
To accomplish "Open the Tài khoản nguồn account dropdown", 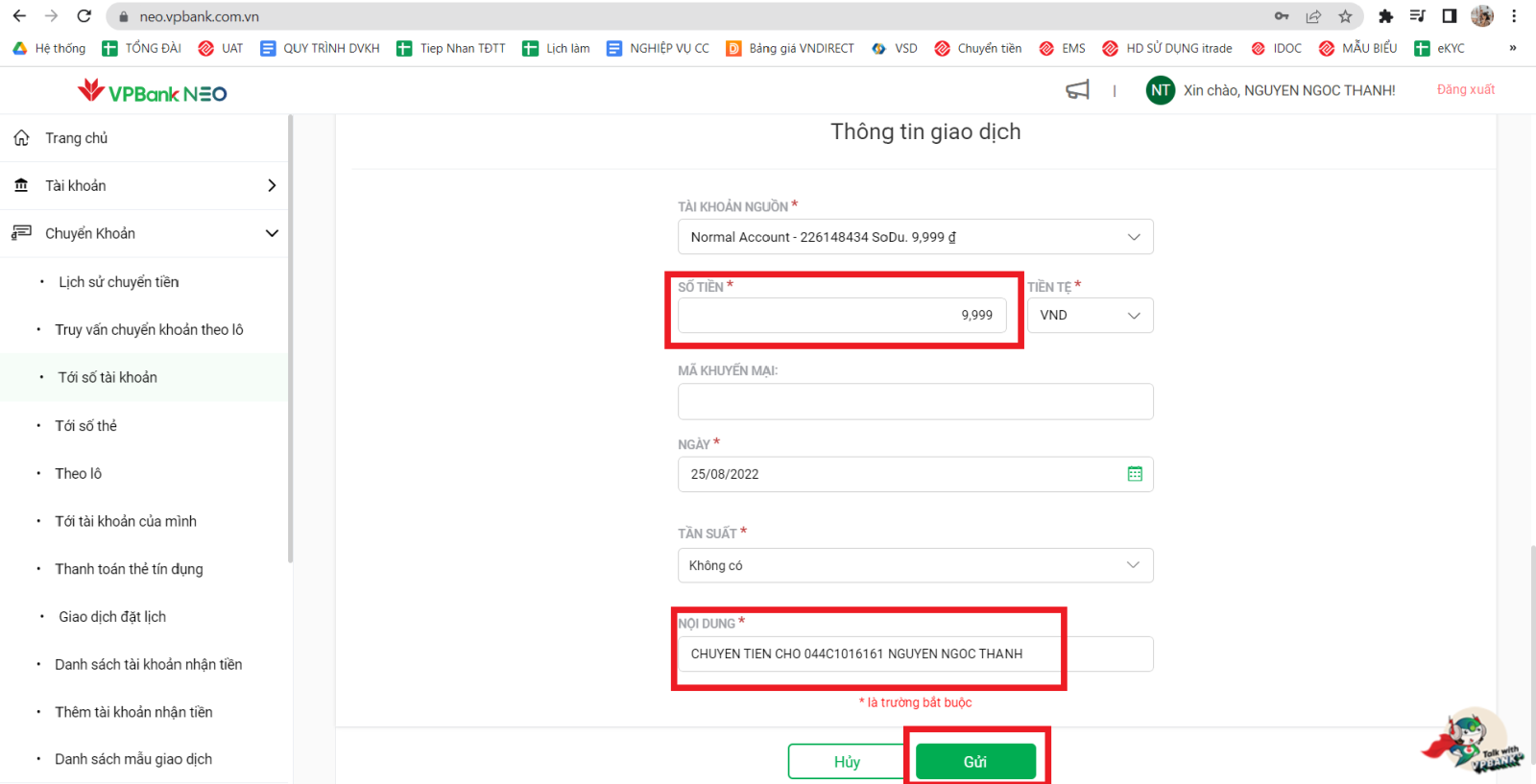I will [x=915, y=237].
